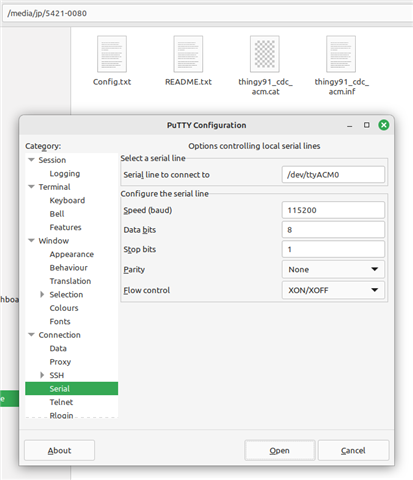
Task: Collapse the Terminal category arrow
Action: (x=31, y=187)
